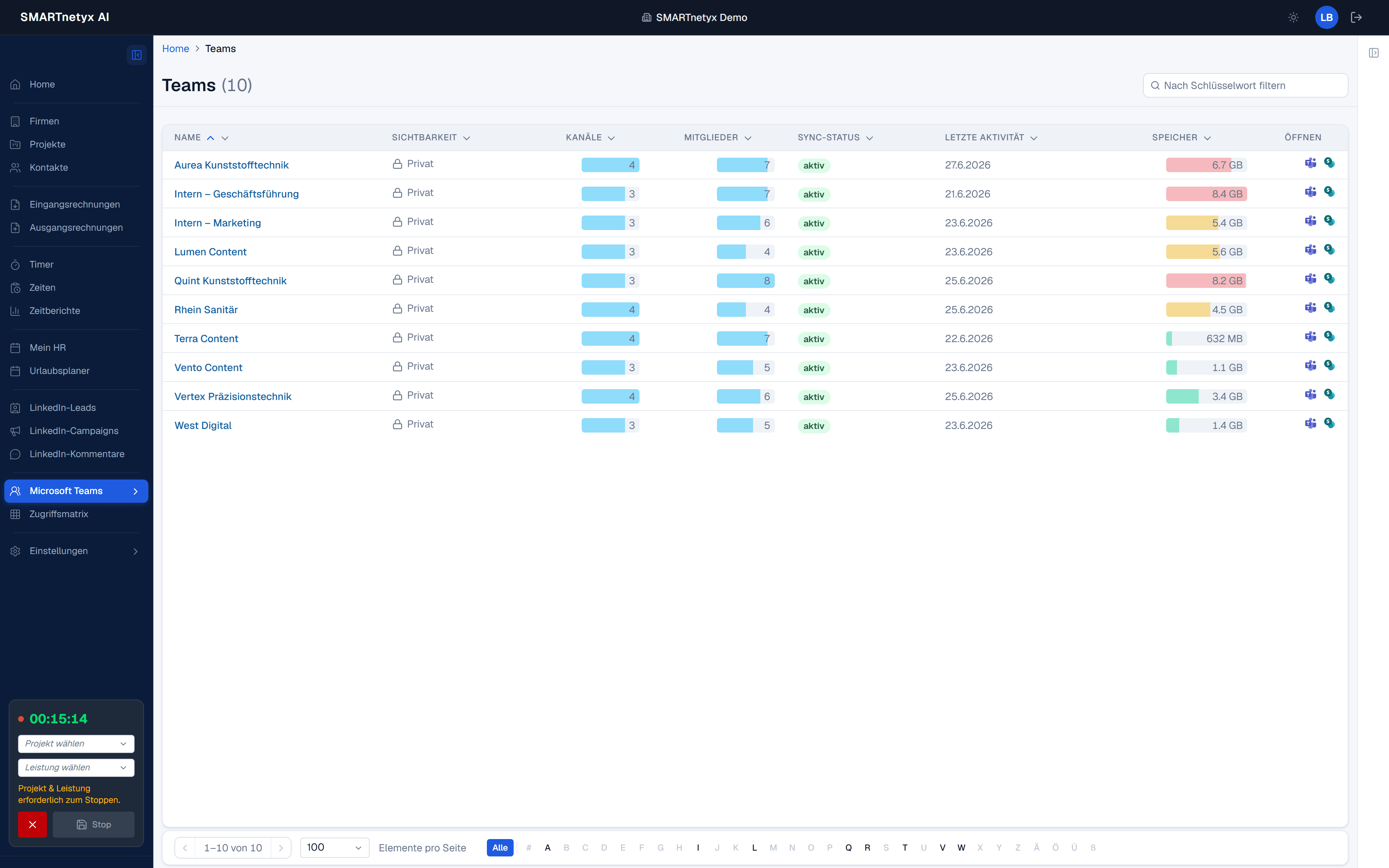Open Quint Kunststofftechnik SharePoint icon

click(1329, 279)
